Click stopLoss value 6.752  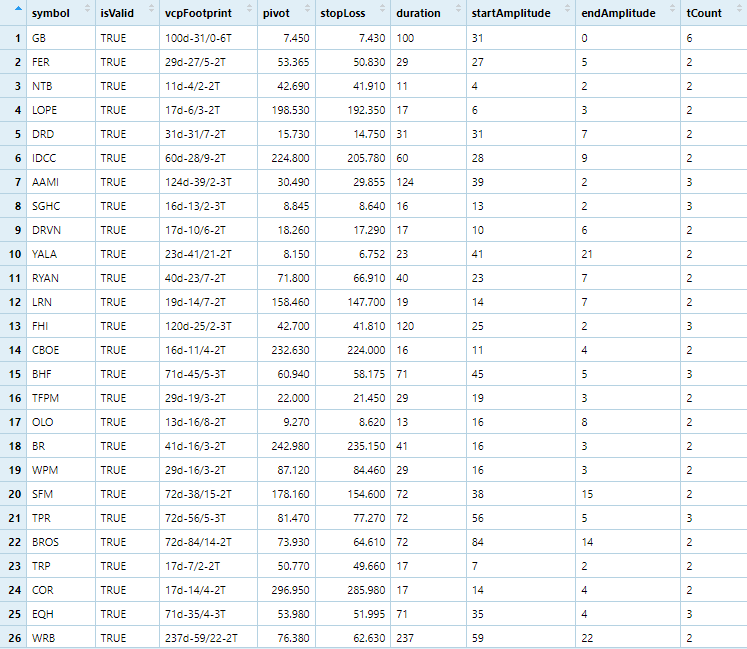(353, 254)
